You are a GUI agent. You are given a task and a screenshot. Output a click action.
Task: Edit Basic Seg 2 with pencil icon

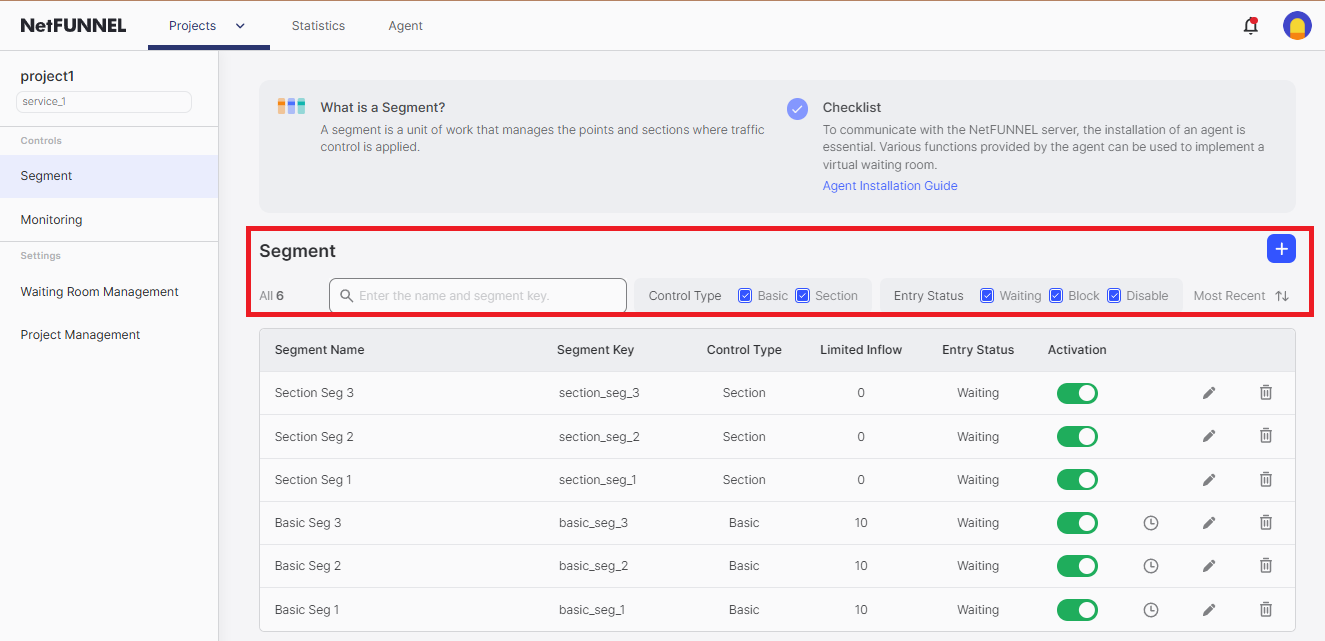click(x=1209, y=566)
